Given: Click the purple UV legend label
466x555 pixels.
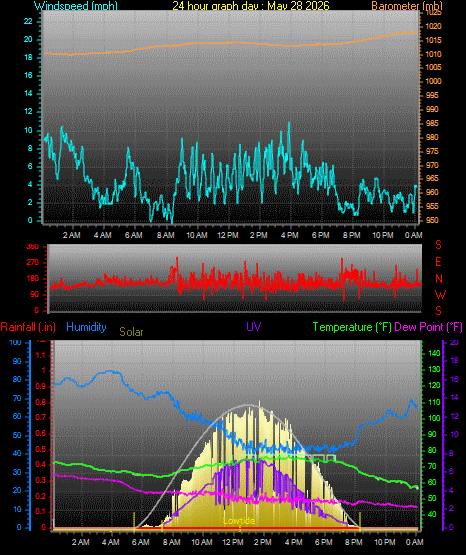Looking at the screenshot, I should (254, 326).
